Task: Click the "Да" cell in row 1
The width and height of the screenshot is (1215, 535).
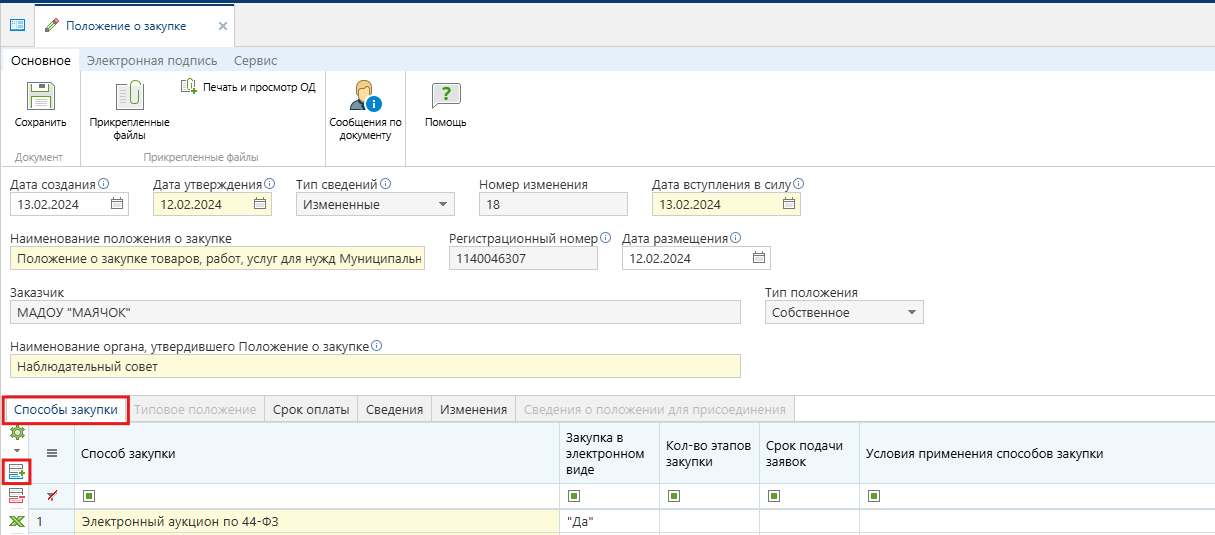Action: click(x=609, y=521)
